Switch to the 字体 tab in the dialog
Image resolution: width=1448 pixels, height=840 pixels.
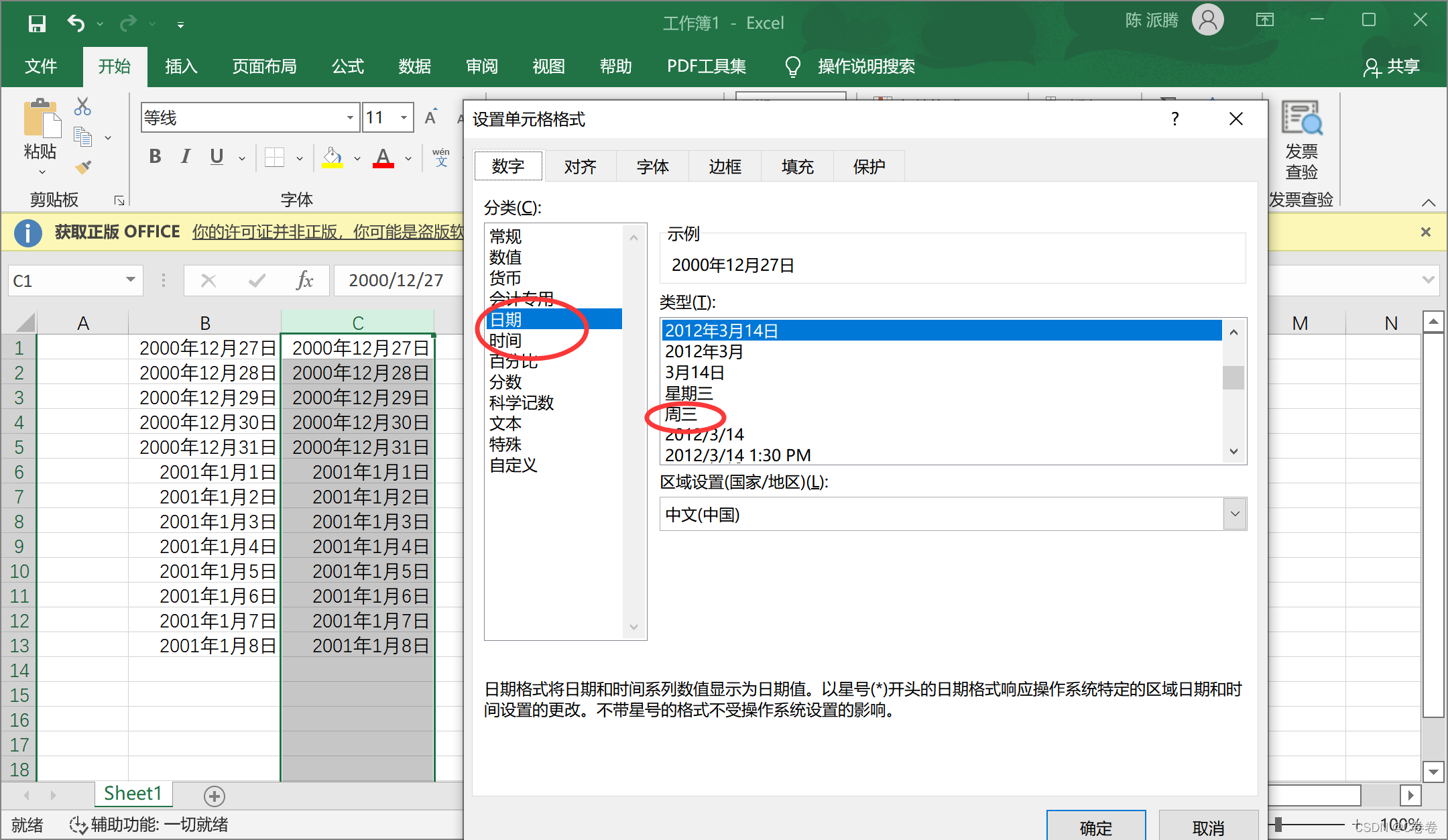[x=652, y=166]
